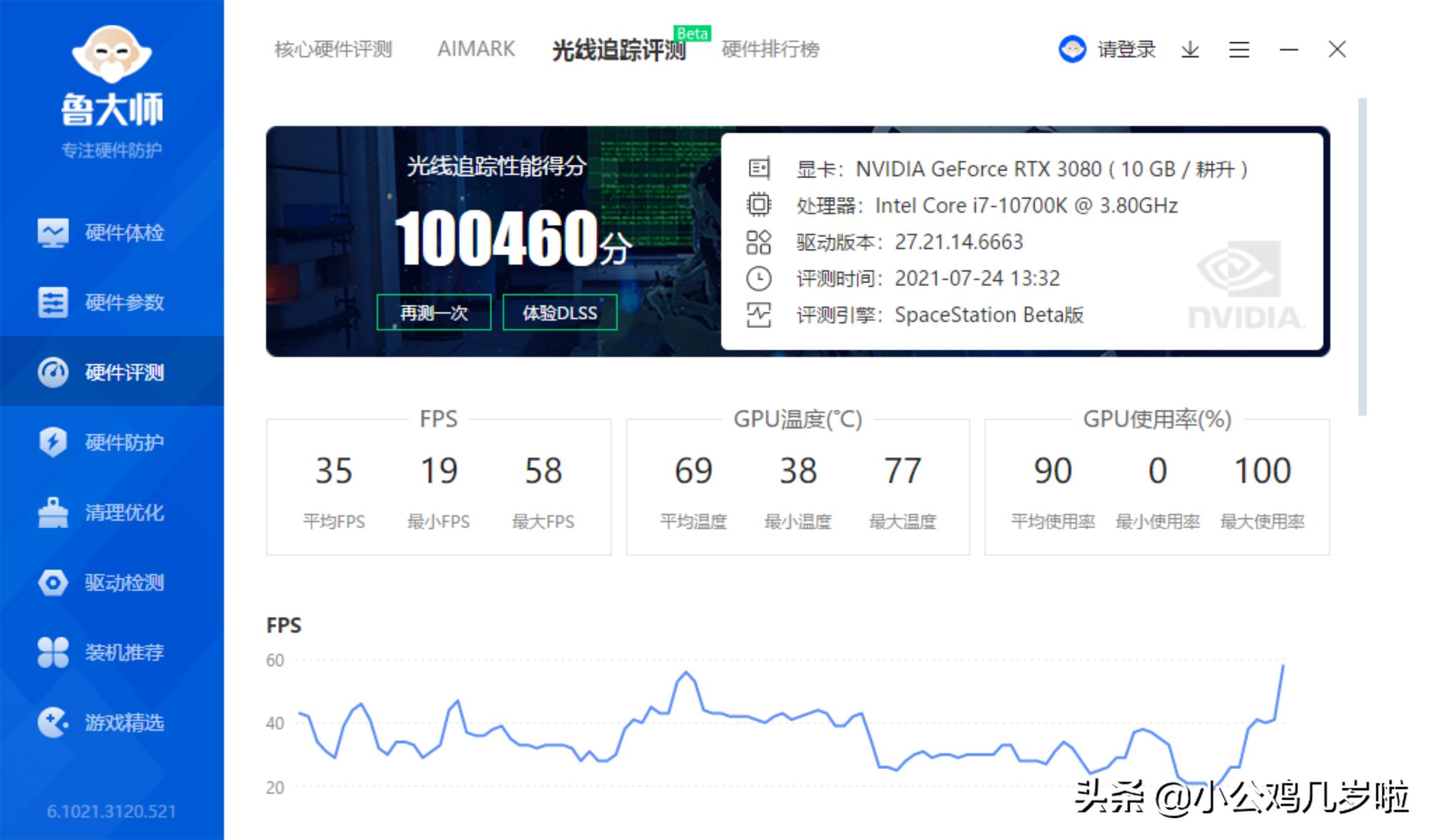
Task: Switch to the 核心硬件评测 tab
Action: click(333, 50)
